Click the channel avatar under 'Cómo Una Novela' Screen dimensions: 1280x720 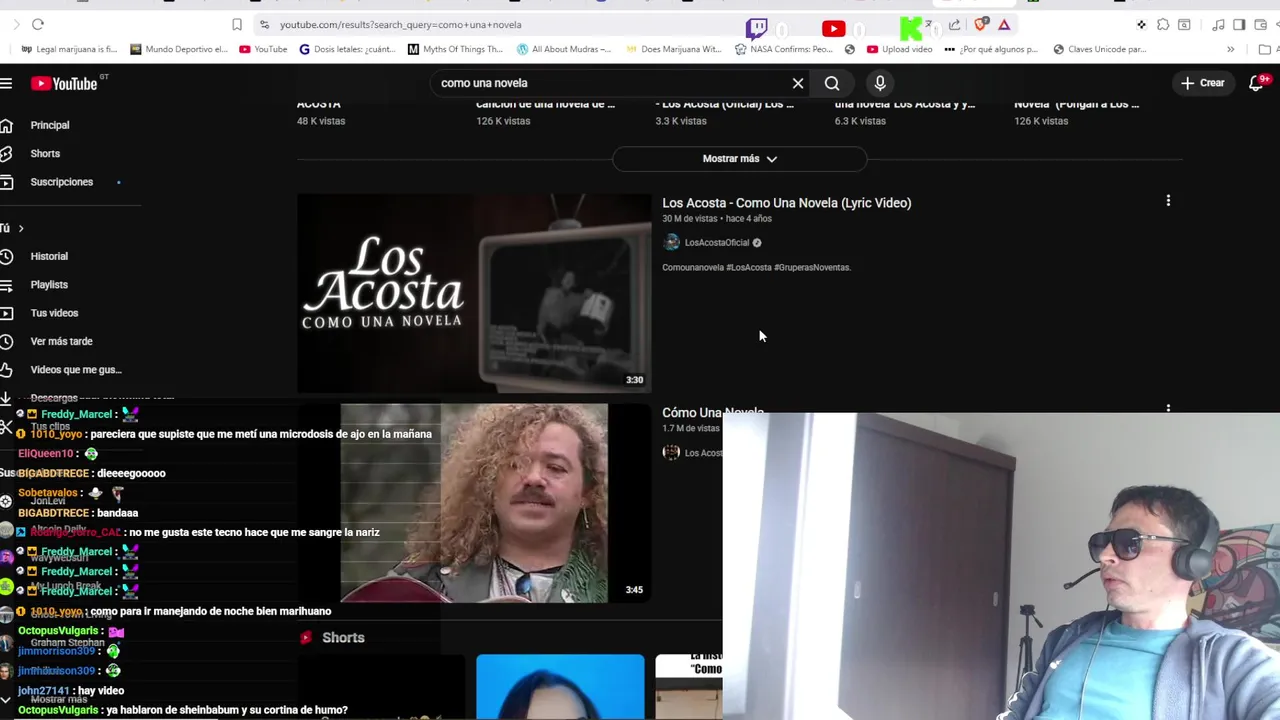(x=671, y=452)
